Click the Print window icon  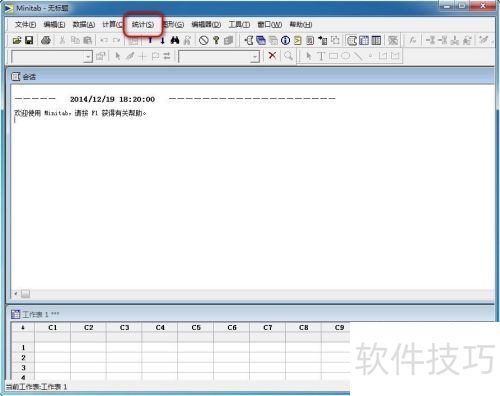click(46, 40)
